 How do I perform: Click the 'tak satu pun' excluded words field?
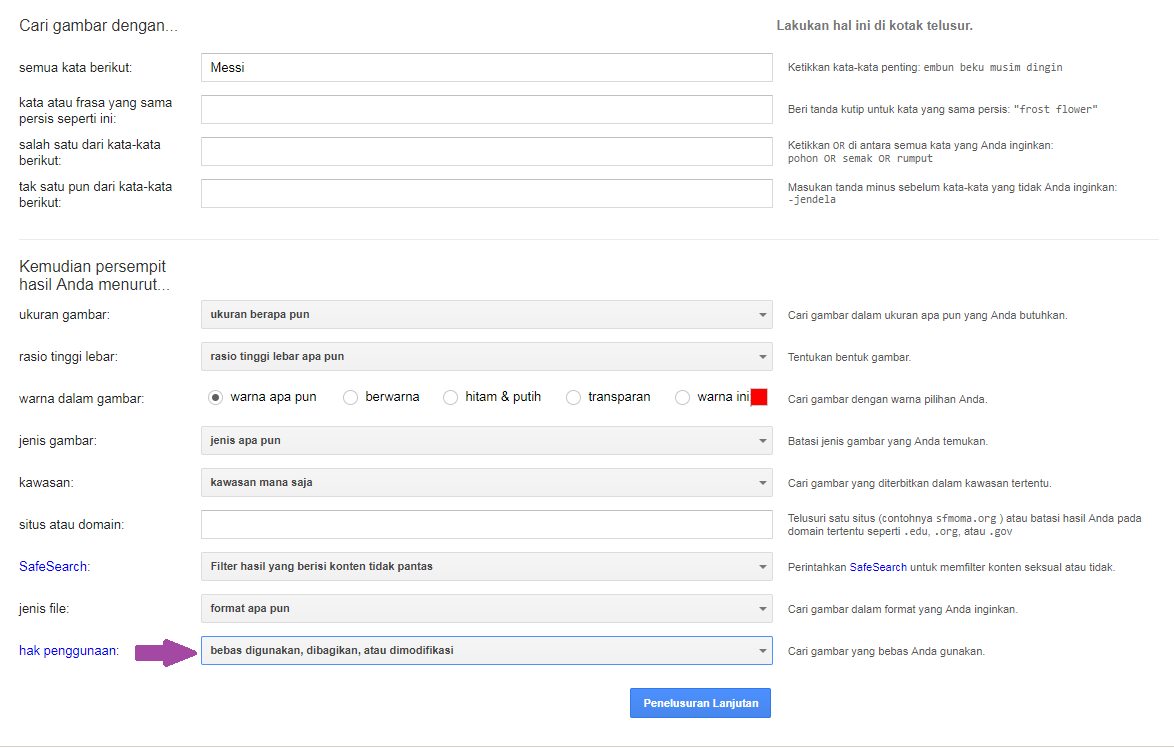486,194
